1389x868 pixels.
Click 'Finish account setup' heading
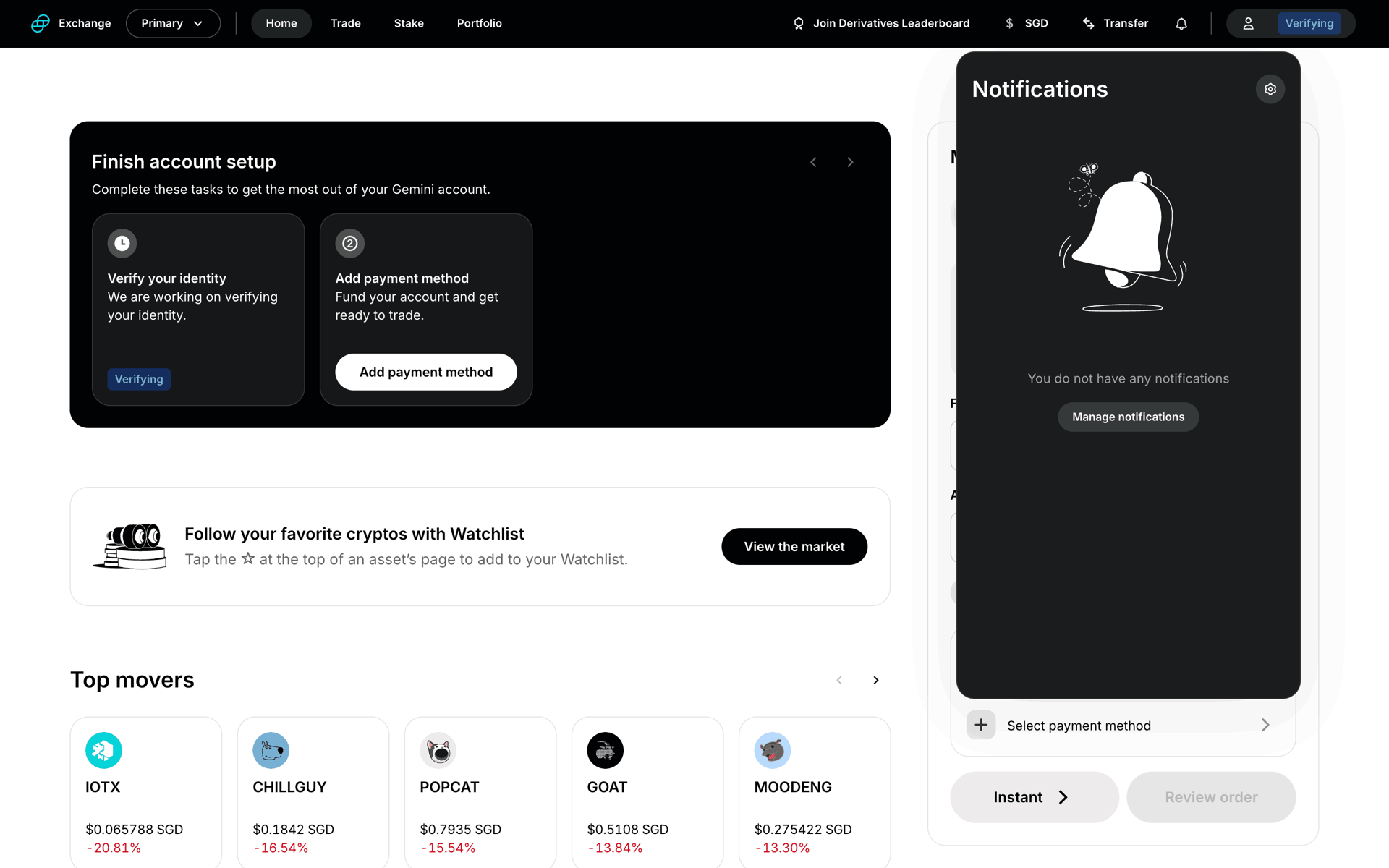click(184, 161)
